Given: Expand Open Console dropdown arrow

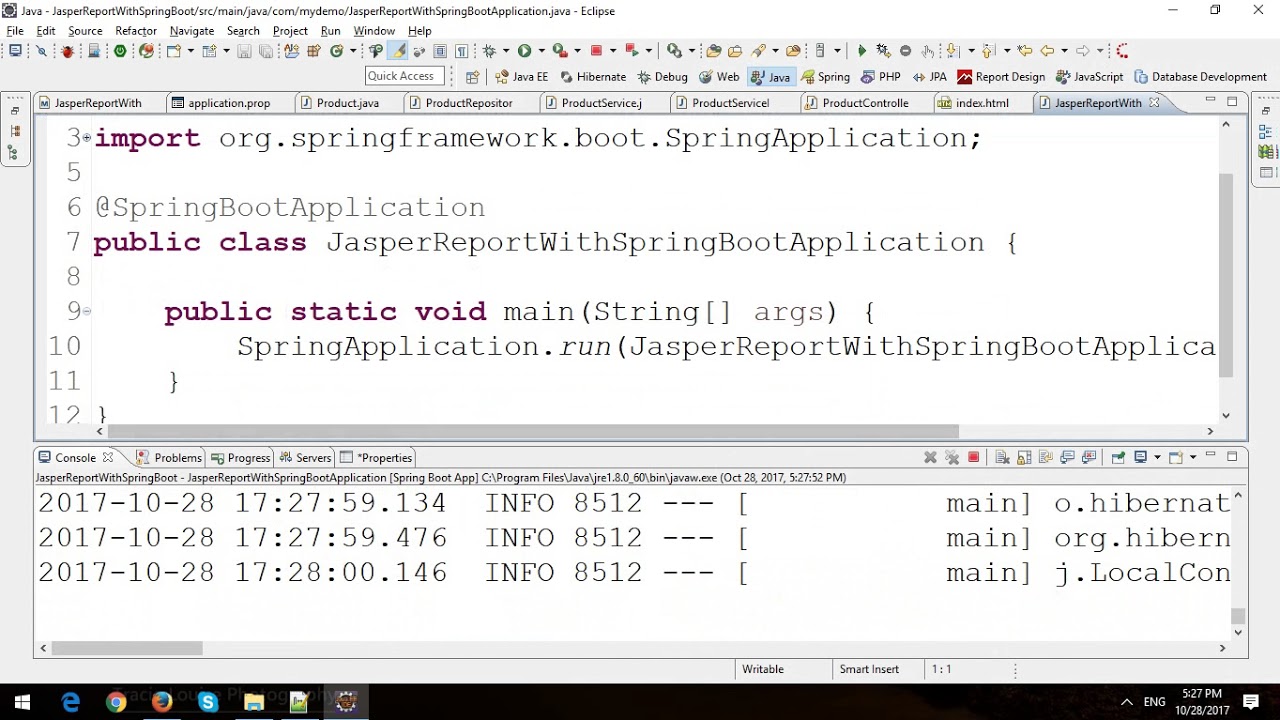Looking at the screenshot, I should coord(1193,457).
